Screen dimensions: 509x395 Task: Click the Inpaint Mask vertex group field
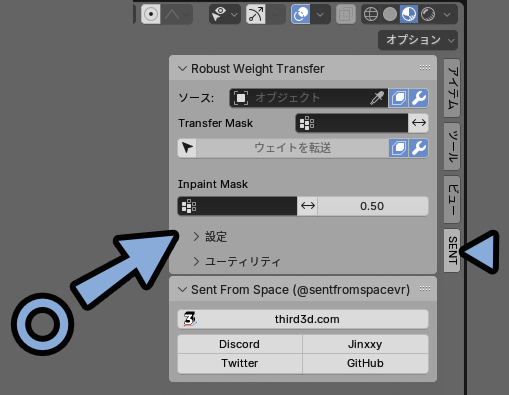pos(237,206)
